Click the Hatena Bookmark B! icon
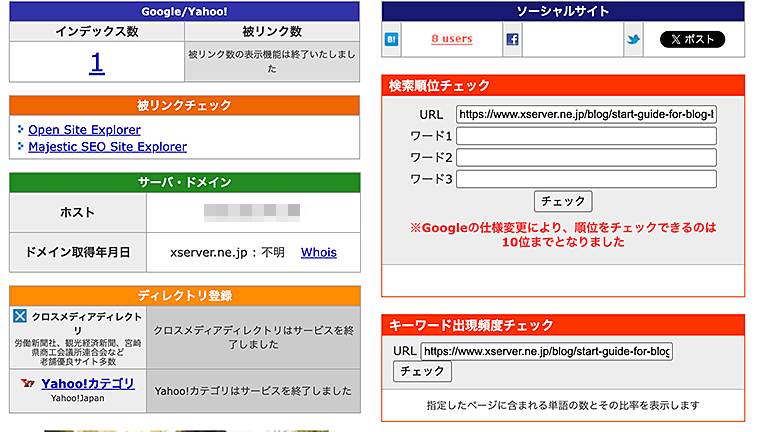Viewport: 760px width, 432px height. pos(391,39)
